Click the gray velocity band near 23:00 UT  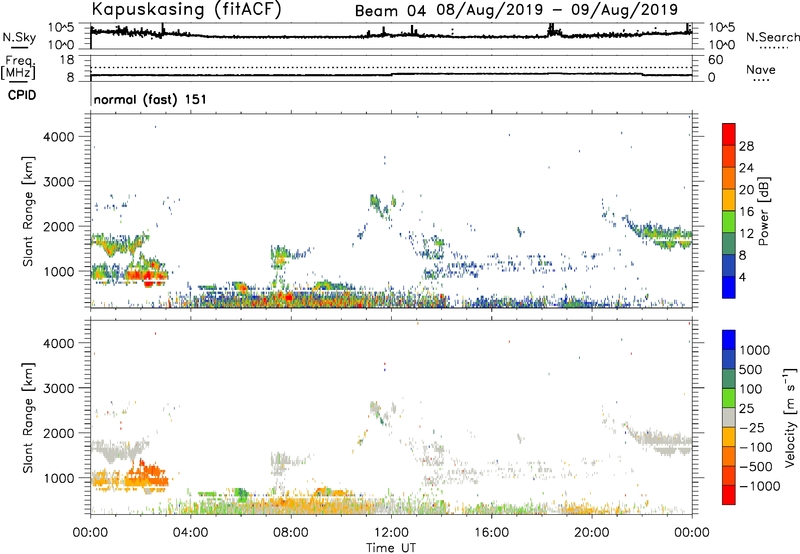(663, 440)
